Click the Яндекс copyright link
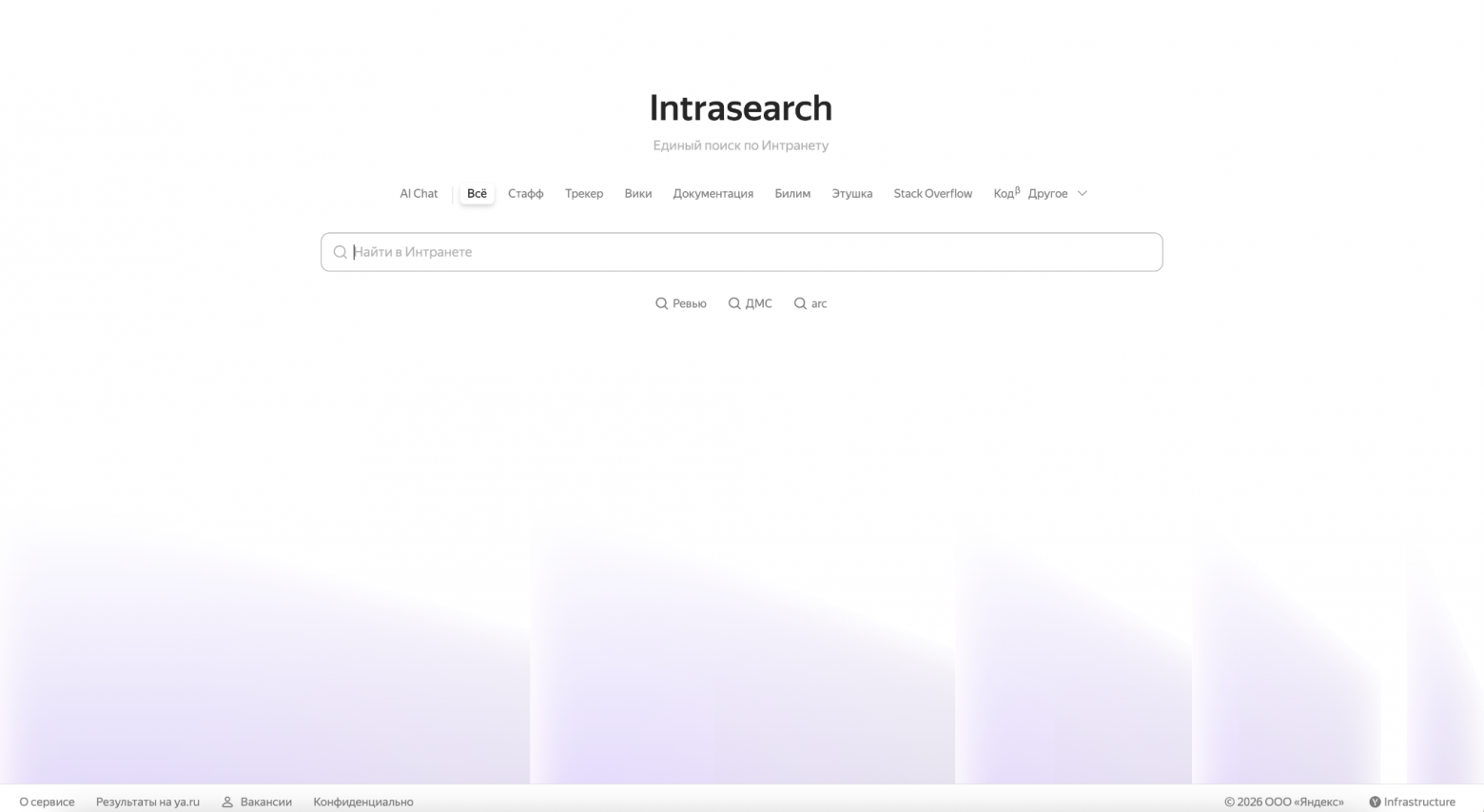The image size is (1484, 812). (1284, 802)
